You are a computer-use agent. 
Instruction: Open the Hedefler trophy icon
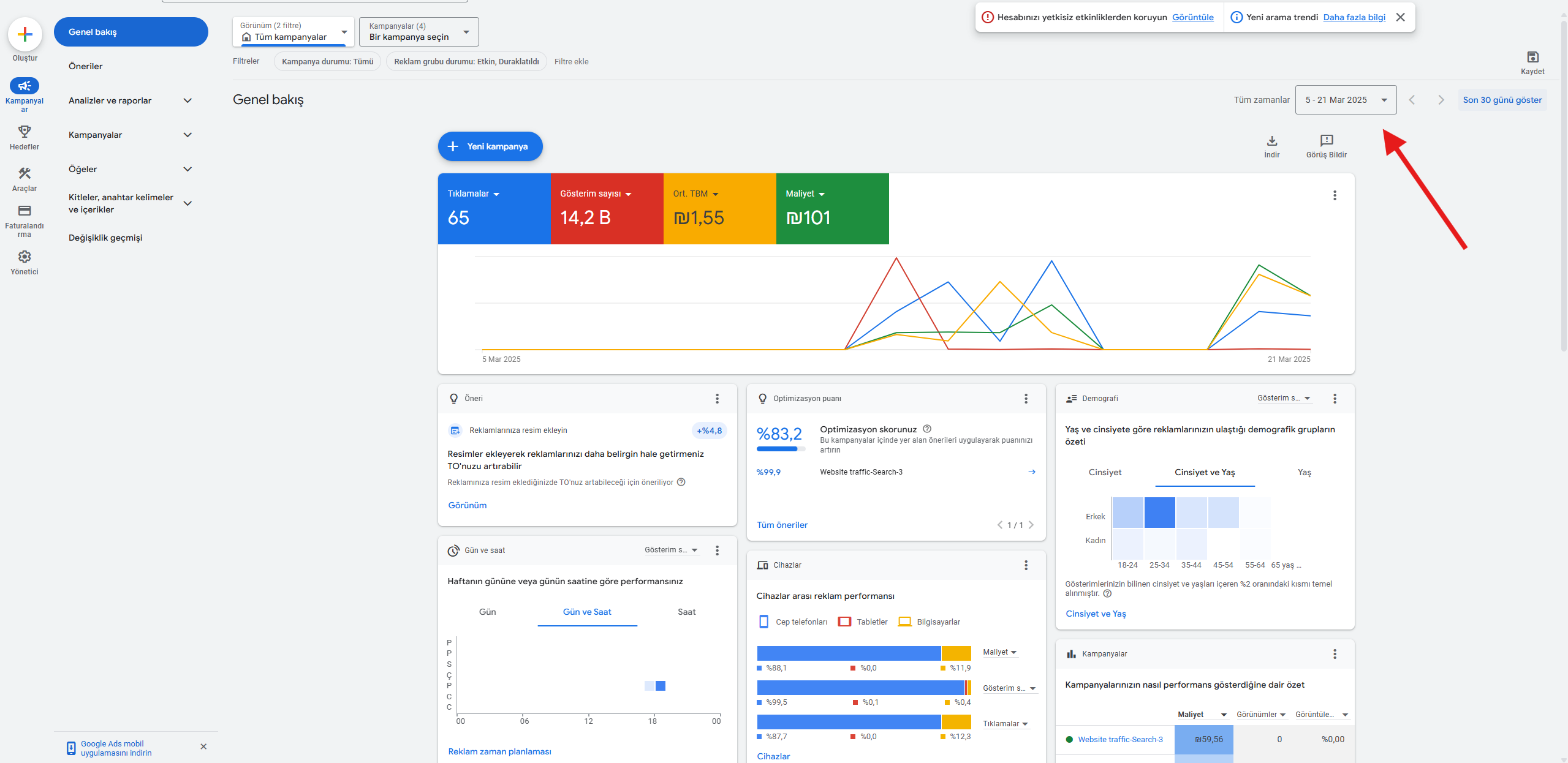(25, 131)
